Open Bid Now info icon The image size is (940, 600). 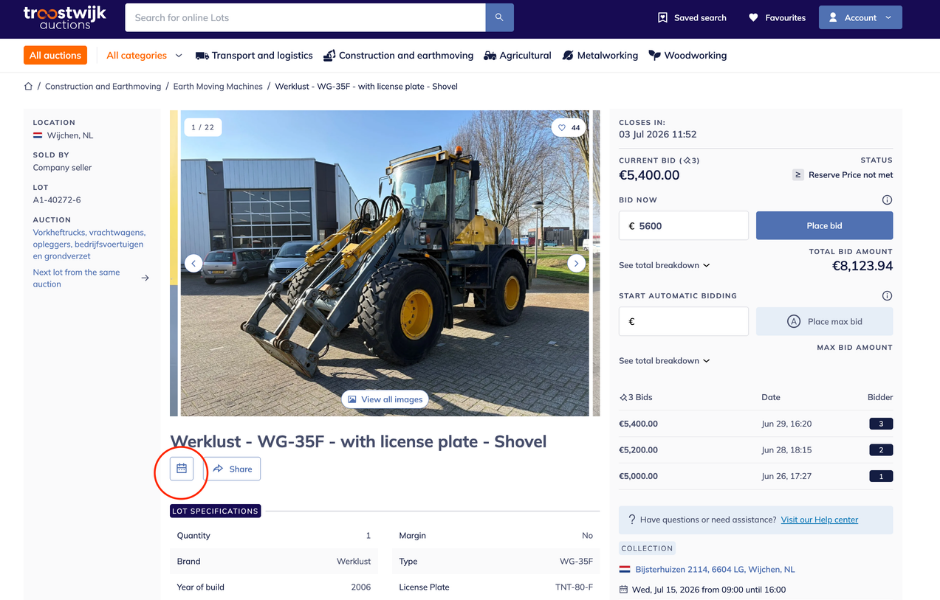[x=887, y=200]
